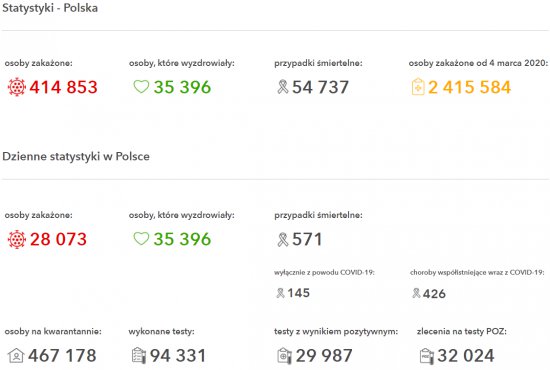
Task: Click the green heart icon beside total recovered
Action: (141, 87)
